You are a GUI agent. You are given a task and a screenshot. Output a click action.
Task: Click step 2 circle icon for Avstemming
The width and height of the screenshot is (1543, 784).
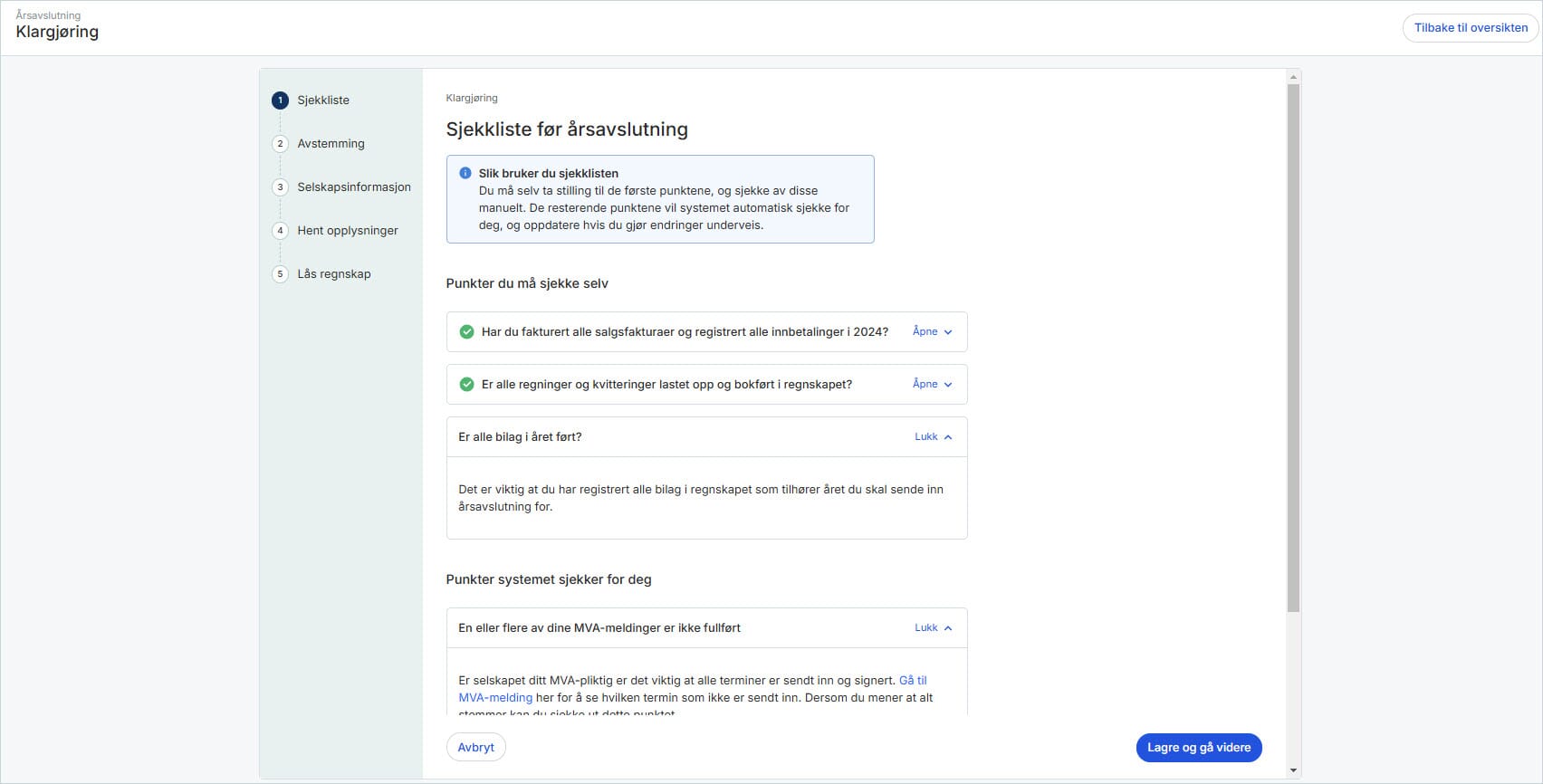280,144
